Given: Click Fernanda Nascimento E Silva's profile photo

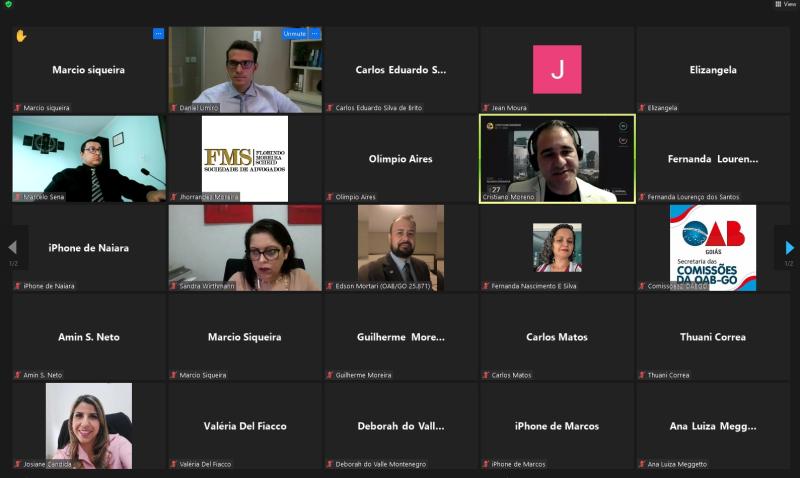Looking at the screenshot, I should pos(557,247).
